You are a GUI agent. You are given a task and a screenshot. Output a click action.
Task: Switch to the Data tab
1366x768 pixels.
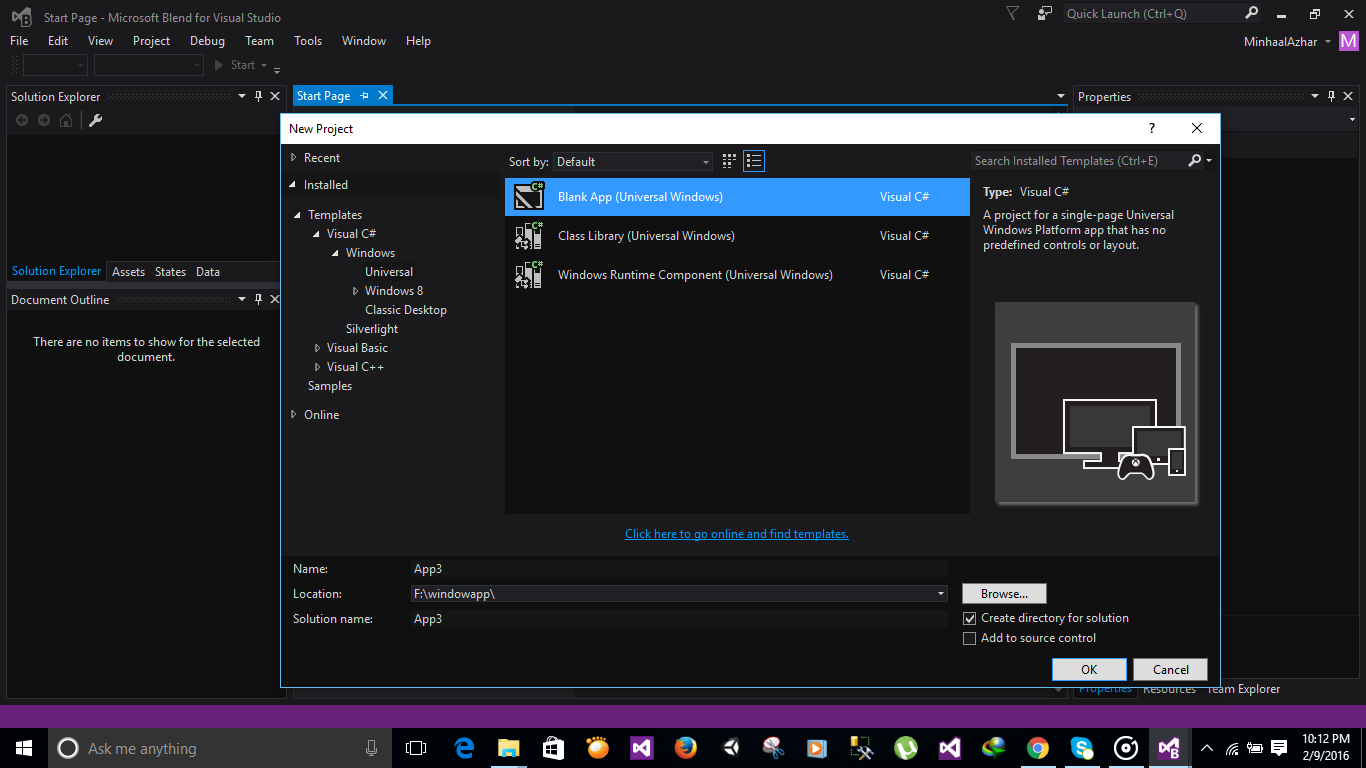point(208,272)
